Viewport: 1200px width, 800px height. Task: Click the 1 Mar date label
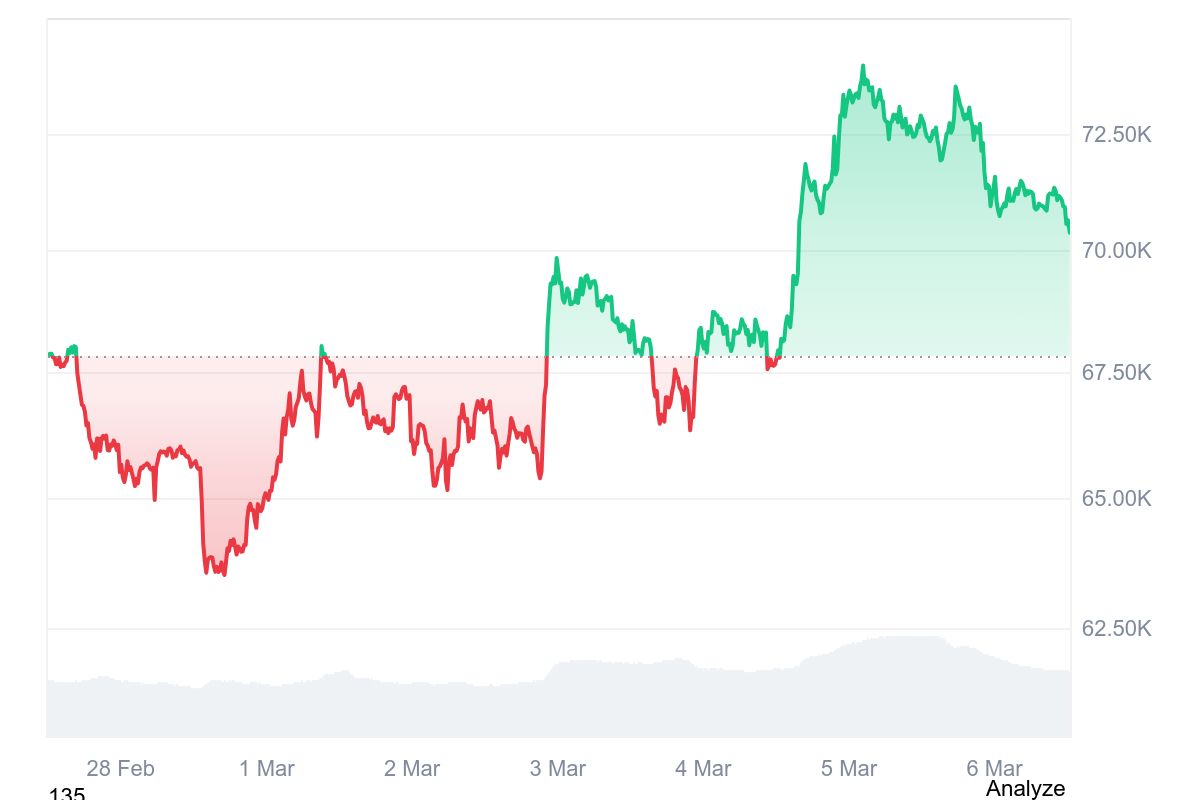266,768
